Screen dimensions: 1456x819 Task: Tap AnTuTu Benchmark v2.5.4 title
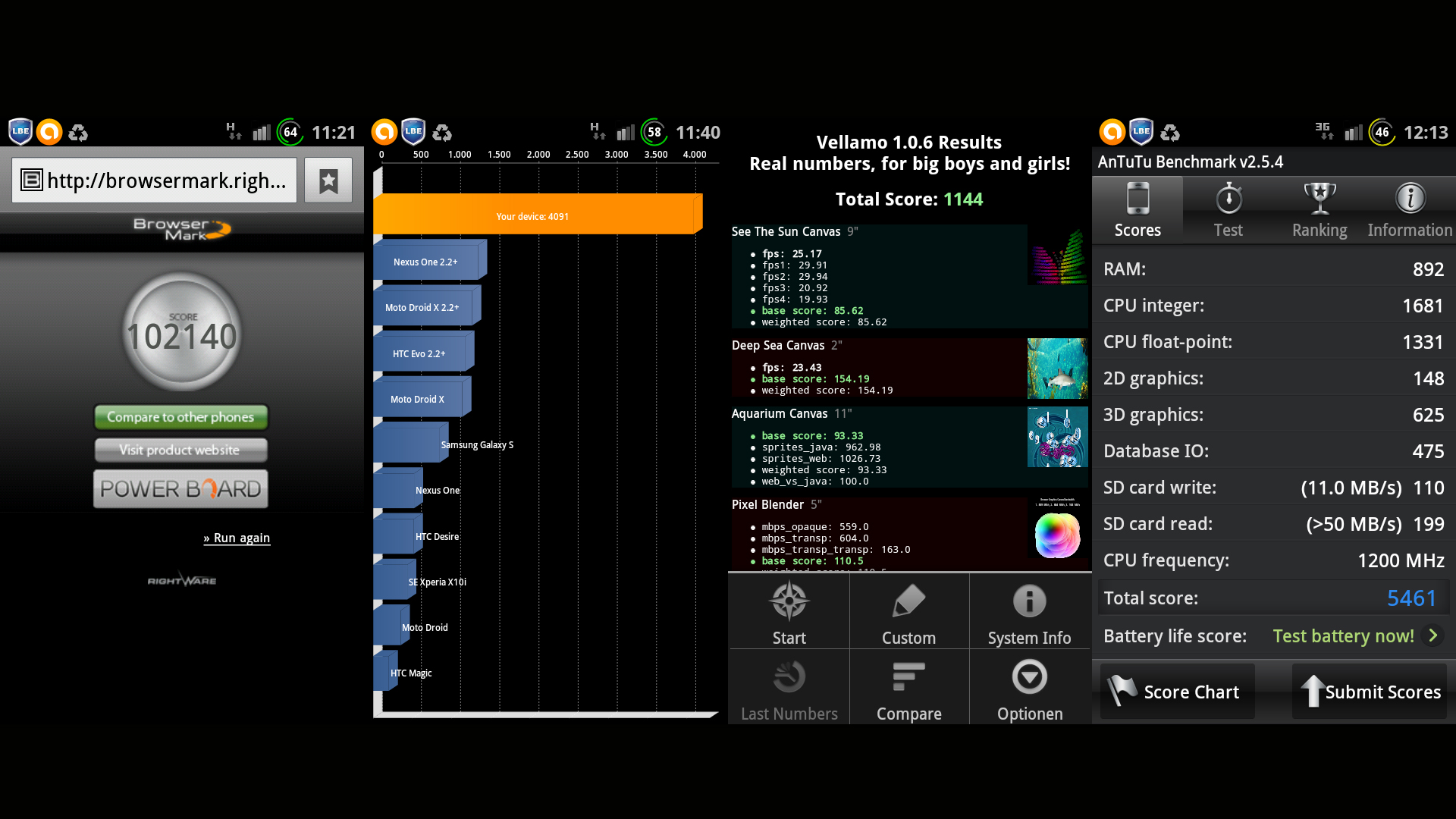pyautogui.click(x=1191, y=162)
